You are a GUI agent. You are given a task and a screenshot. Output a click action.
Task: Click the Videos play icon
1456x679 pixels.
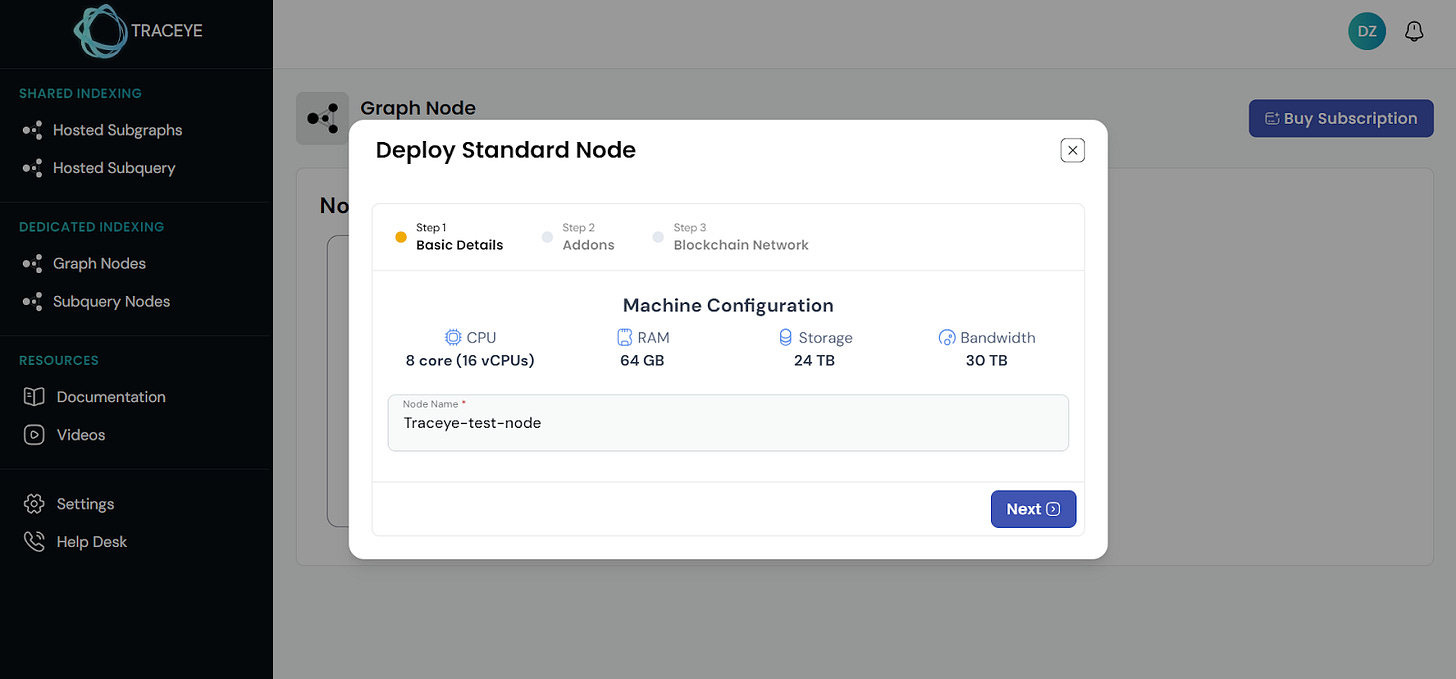34,435
